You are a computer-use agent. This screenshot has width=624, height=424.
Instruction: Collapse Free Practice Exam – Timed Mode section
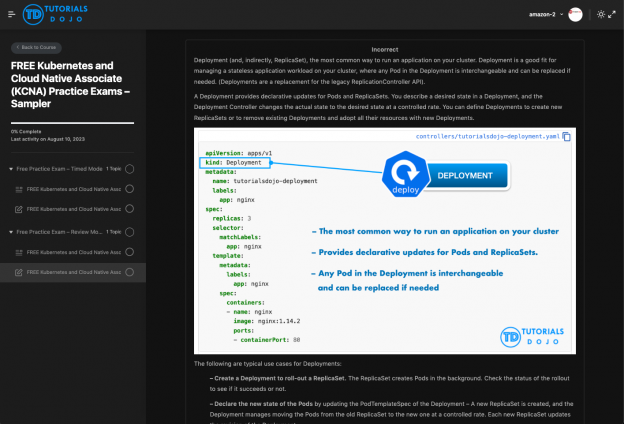(x=11, y=169)
